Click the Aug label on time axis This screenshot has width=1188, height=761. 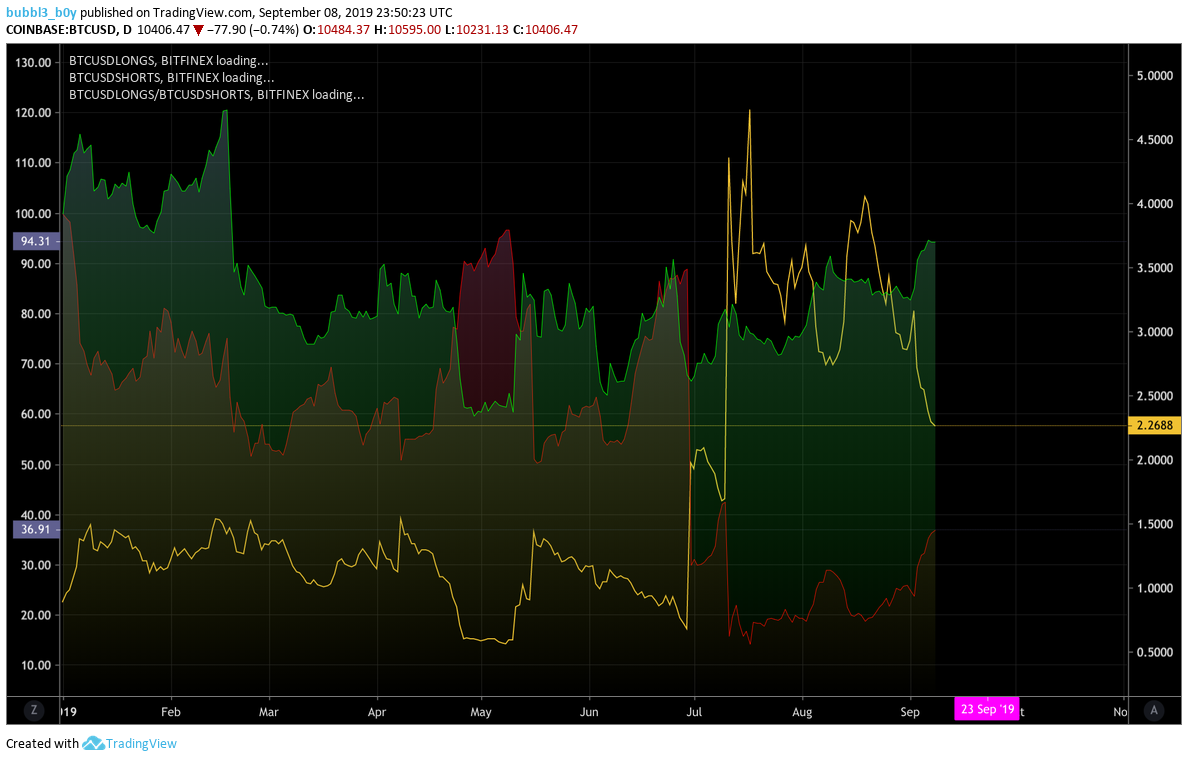(x=802, y=712)
